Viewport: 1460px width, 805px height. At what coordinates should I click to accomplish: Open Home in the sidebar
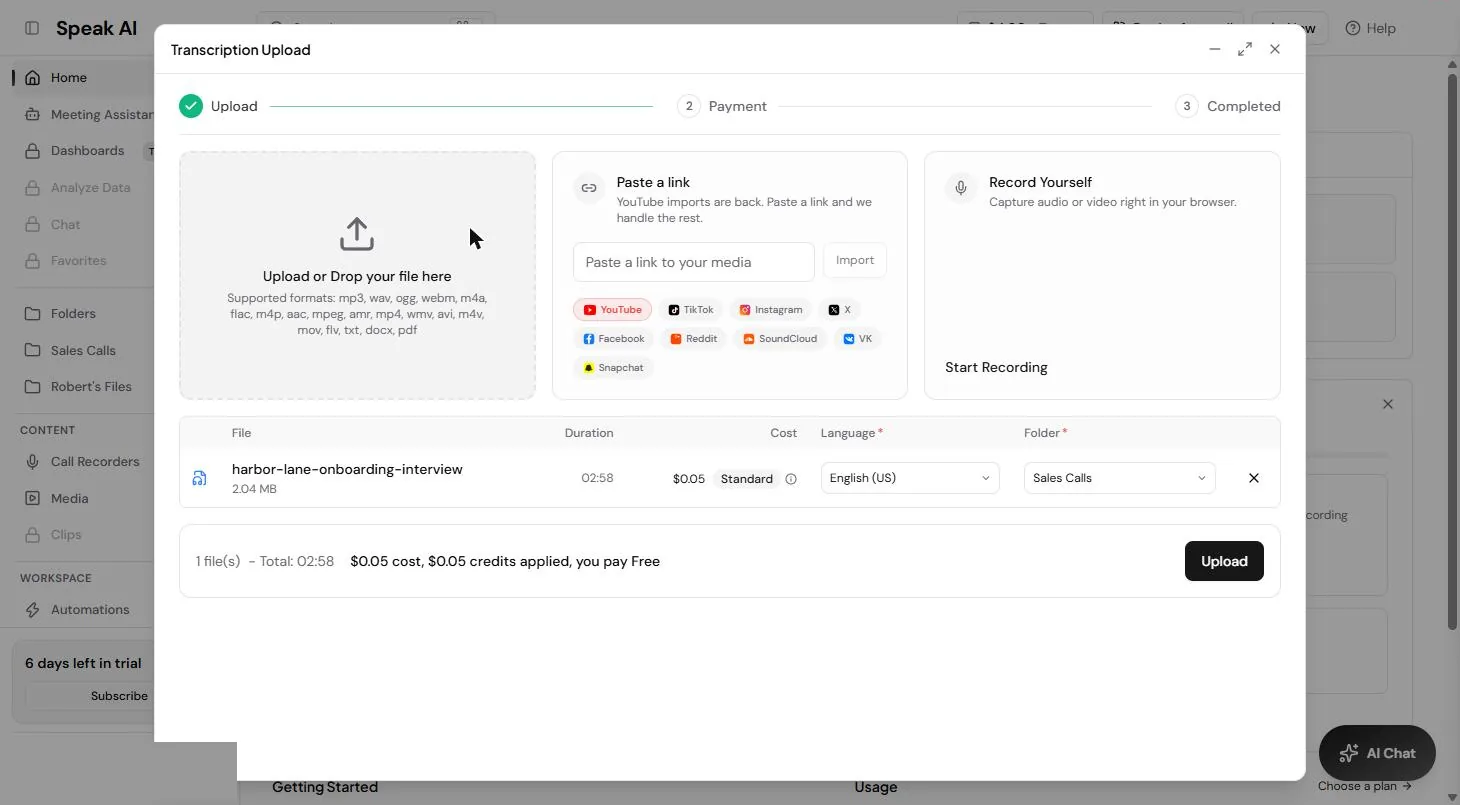click(82, 78)
